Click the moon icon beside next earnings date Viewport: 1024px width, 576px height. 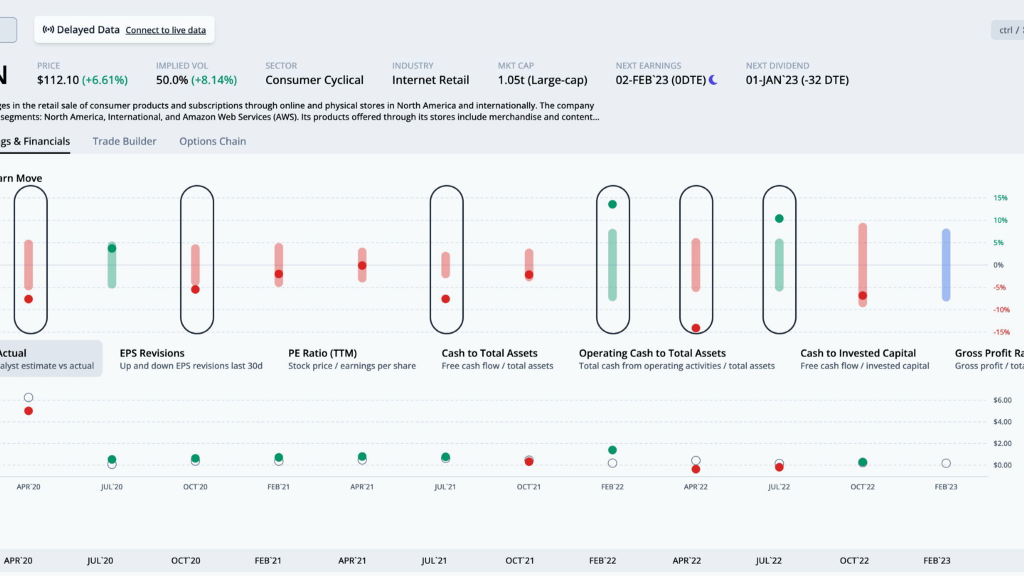(x=714, y=80)
